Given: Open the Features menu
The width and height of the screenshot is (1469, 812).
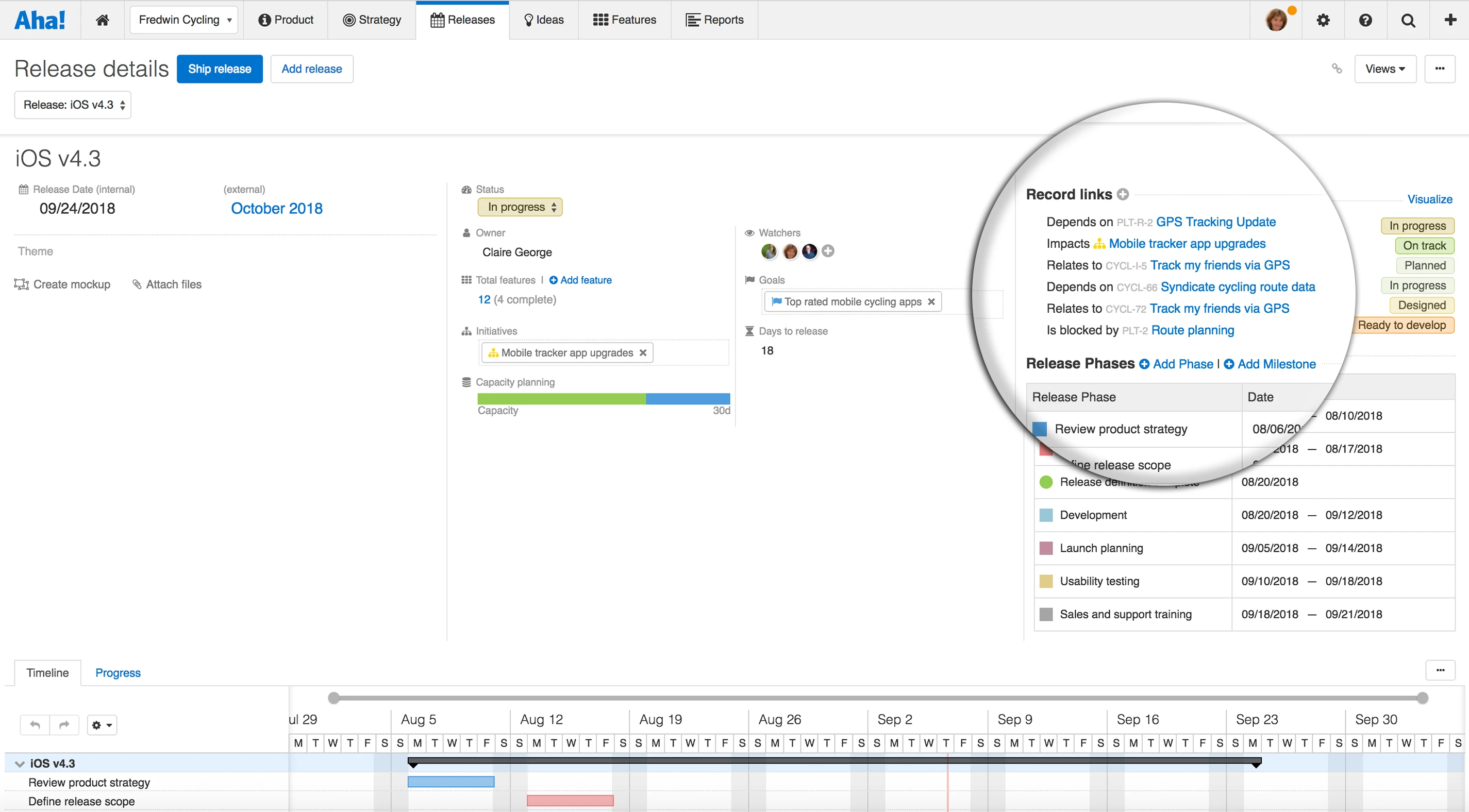Looking at the screenshot, I should point(624,20).
